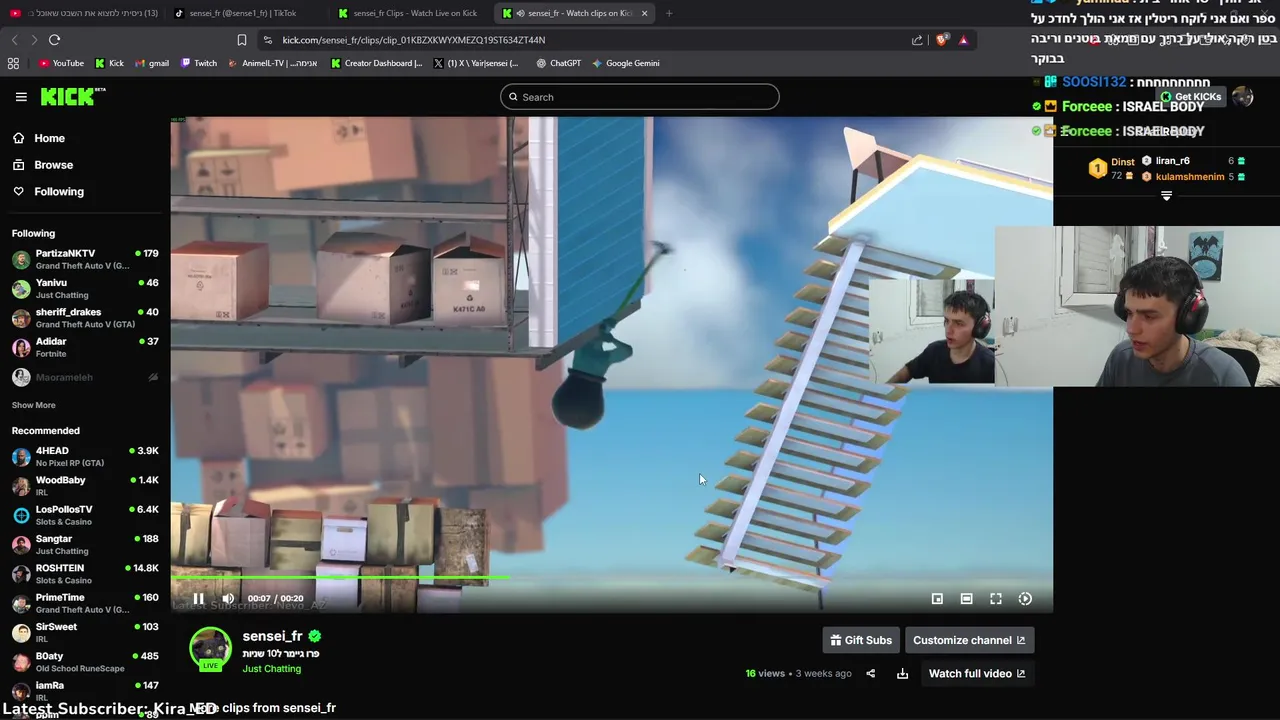
Task: Go back with browser back arrow
Action: (x=14, y=40)
